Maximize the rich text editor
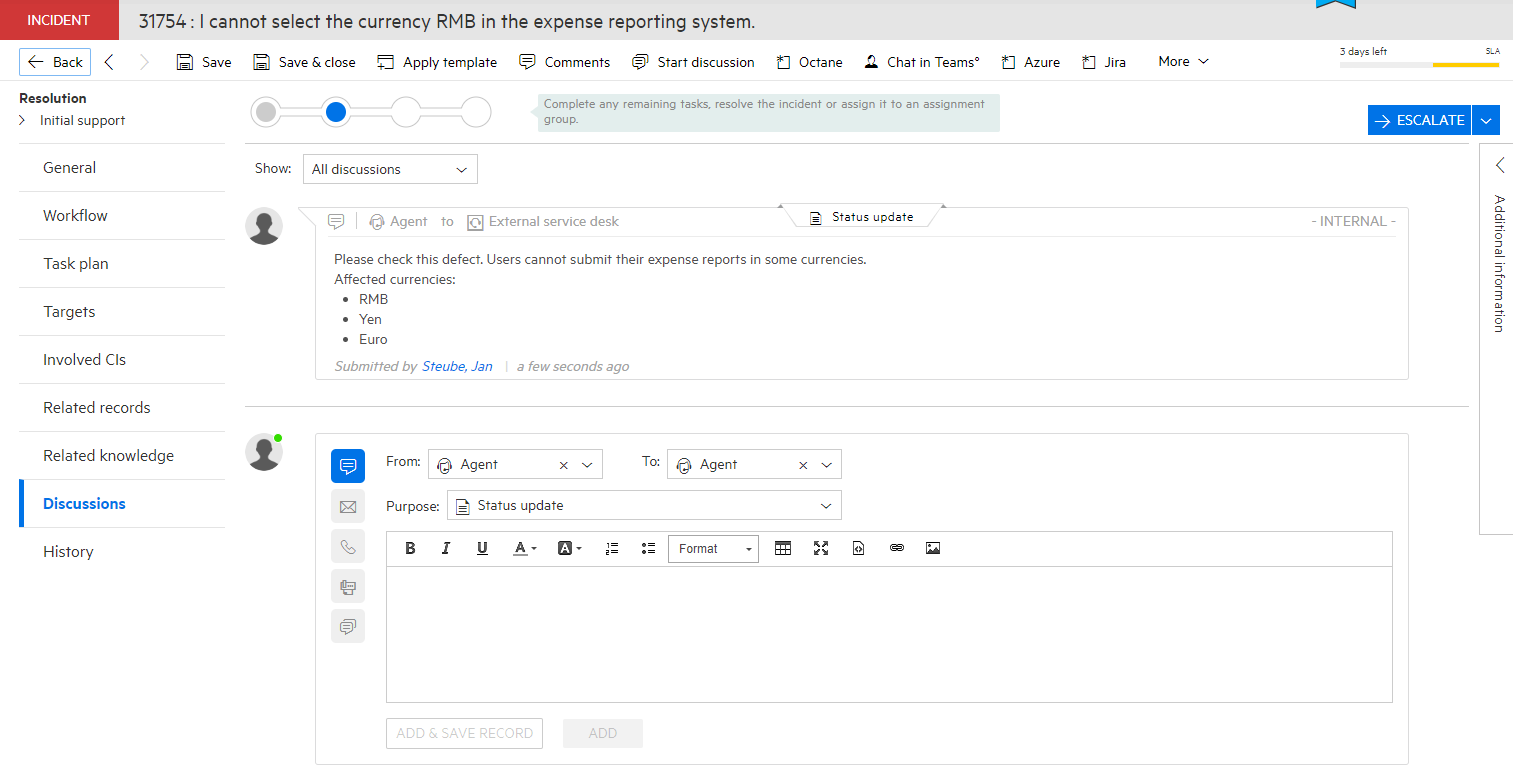Viewport: 1513px width, 770px height. [821, 548]
